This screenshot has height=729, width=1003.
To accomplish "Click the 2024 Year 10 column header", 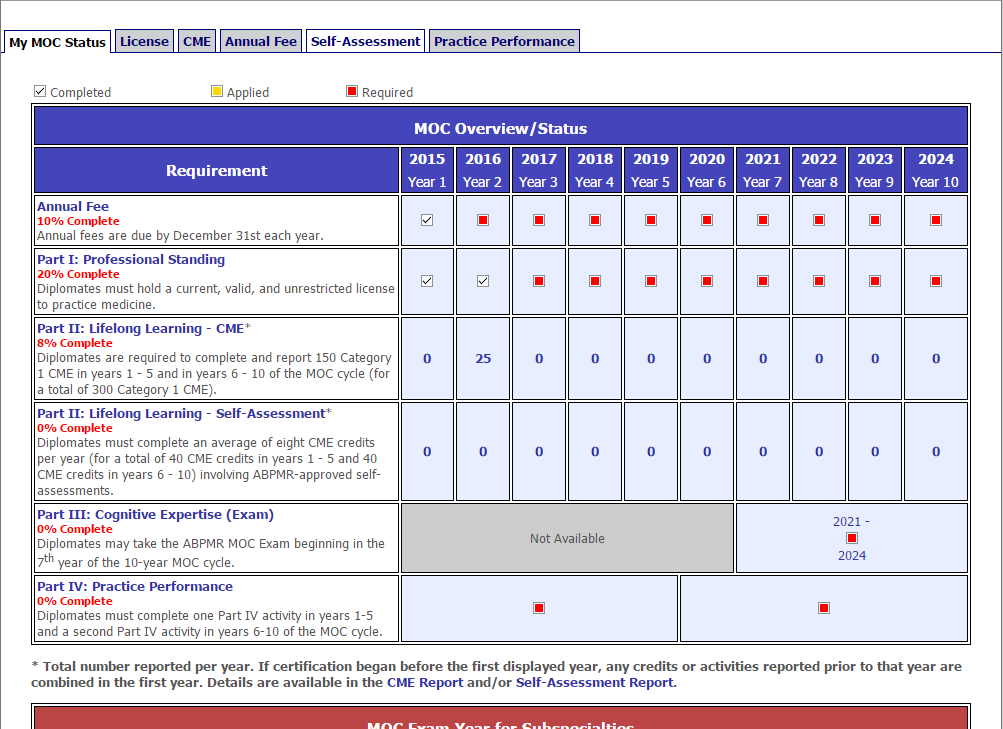I will click(x=936, y=170).
